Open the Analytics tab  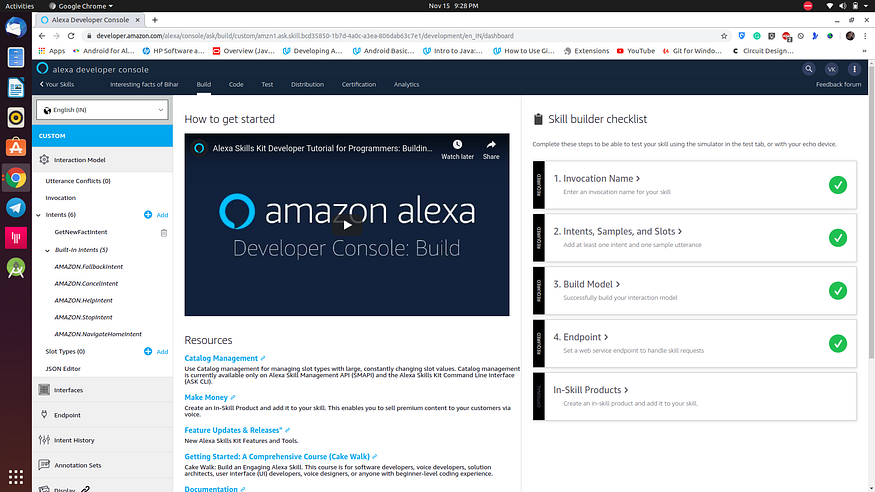pos(406,84)
